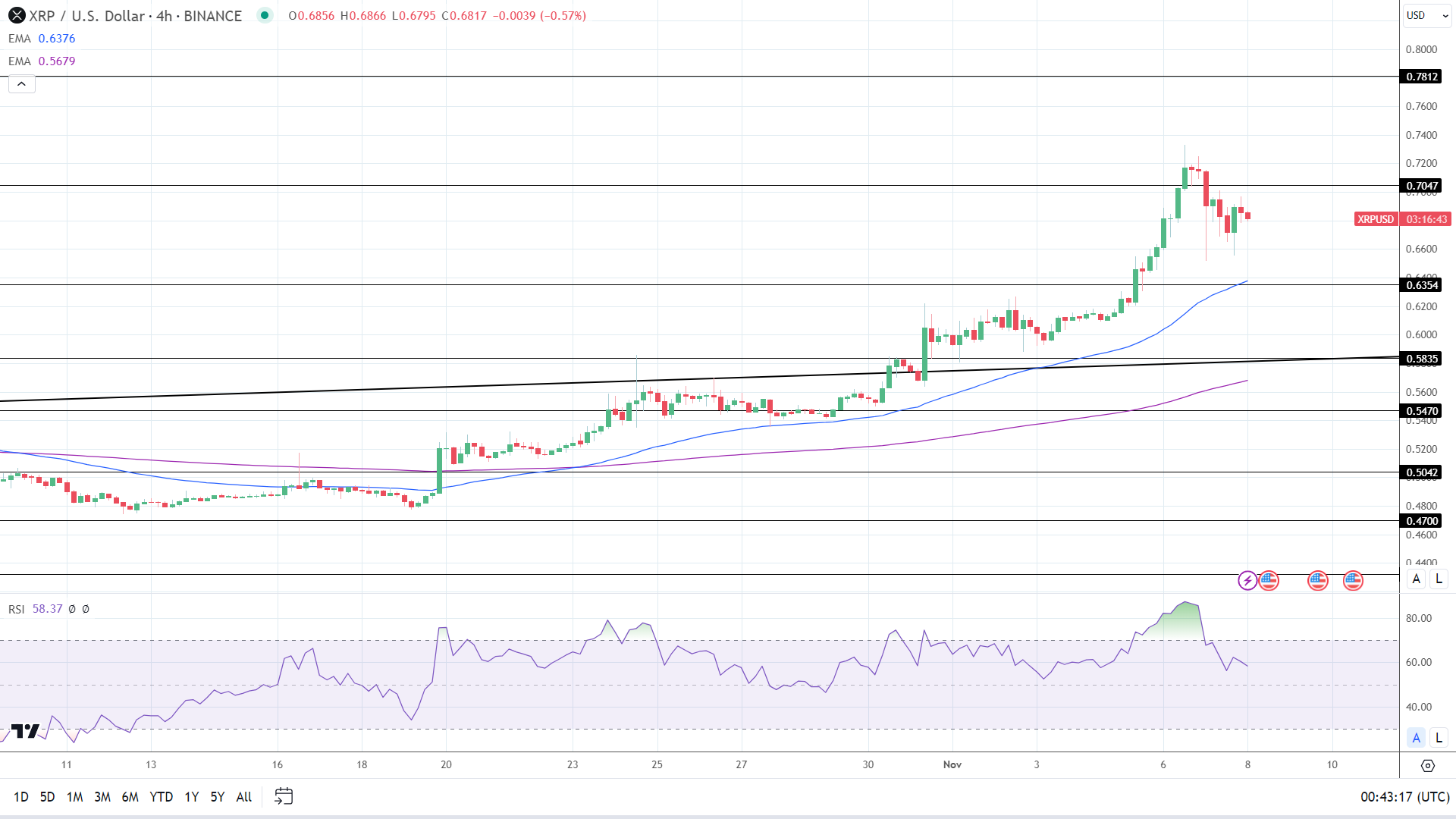Click the green market status dot
This screenshot has height=819, width=1456.
coord(264,14)
